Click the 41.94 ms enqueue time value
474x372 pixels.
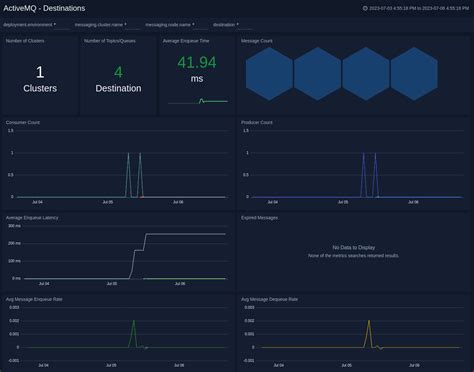[x=197, y=69]
